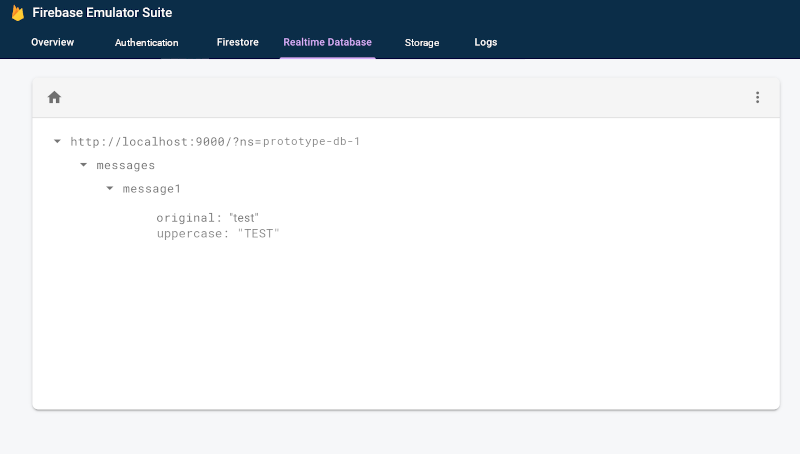Open the three-dot more options menu
Screen dimensions: 800x454
(x=757, y=97)
